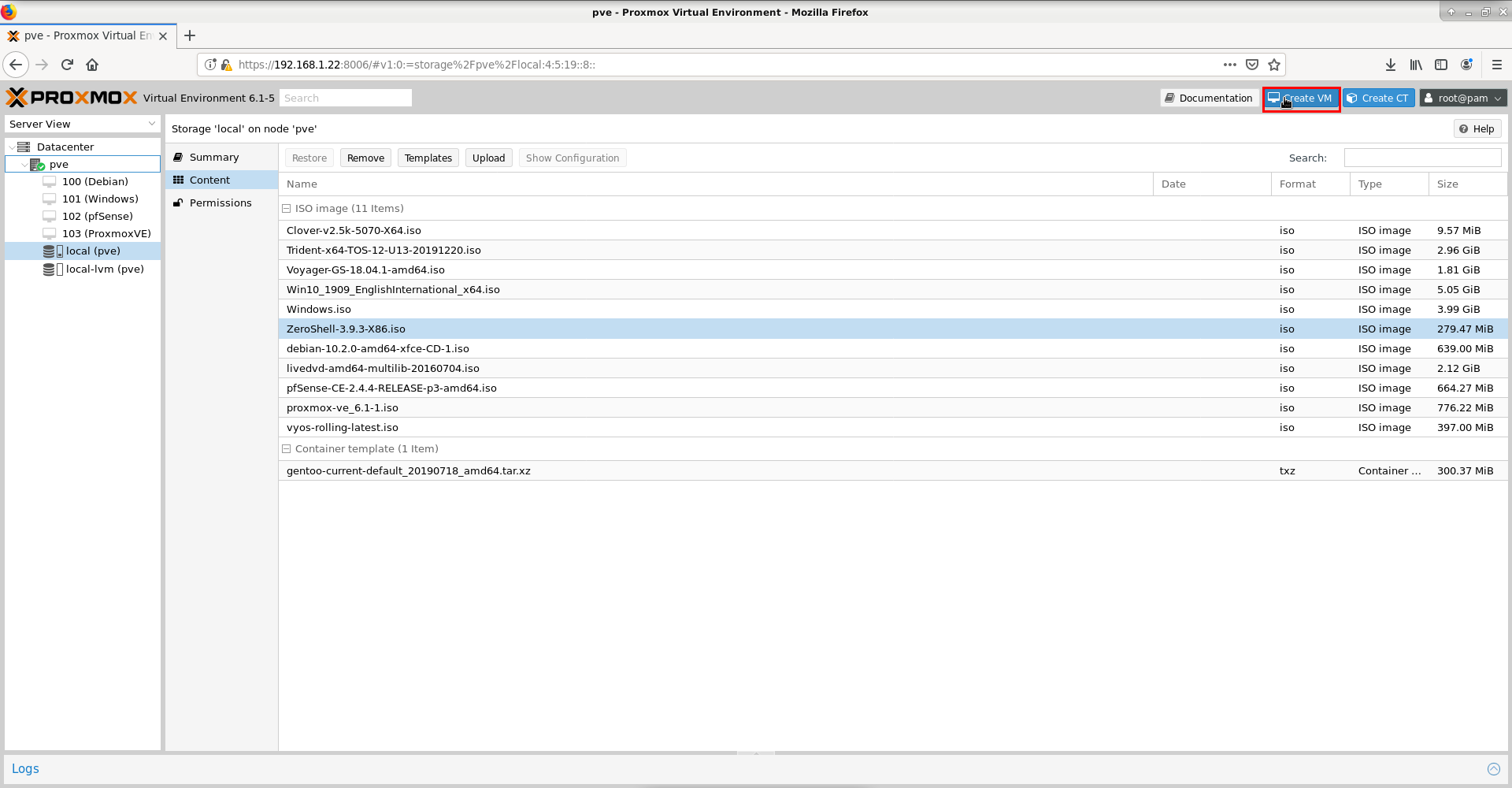Screen dimensions: 1512x788
Task: Select Clover-v2.5k-5070-X64.iso row
Action: 893,231
